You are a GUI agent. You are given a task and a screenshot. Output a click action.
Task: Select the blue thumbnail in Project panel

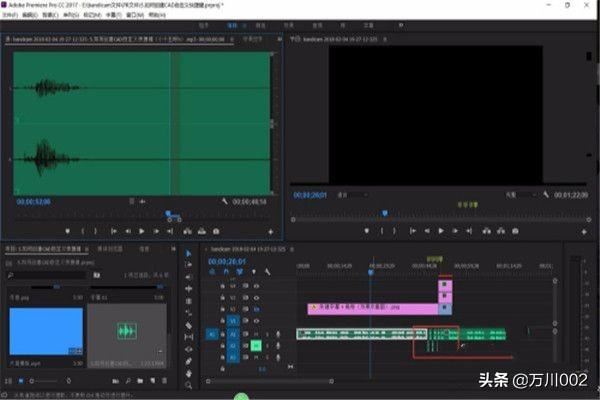(46, 331)
